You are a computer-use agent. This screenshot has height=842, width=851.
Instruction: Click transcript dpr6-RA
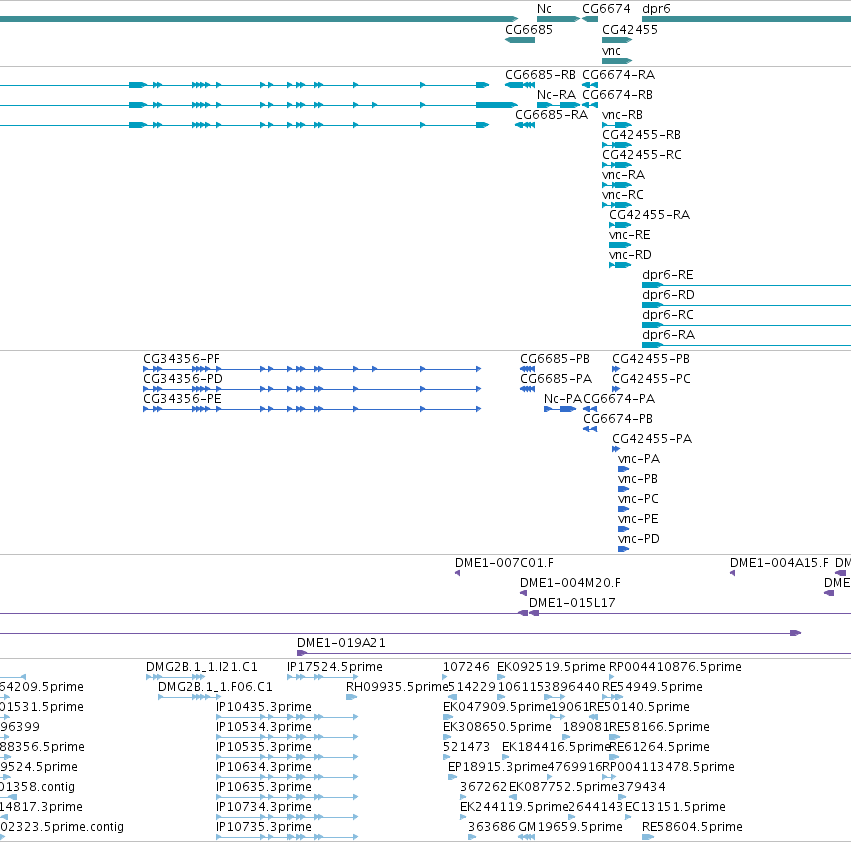pyautogui.click(x=668, y=334)
